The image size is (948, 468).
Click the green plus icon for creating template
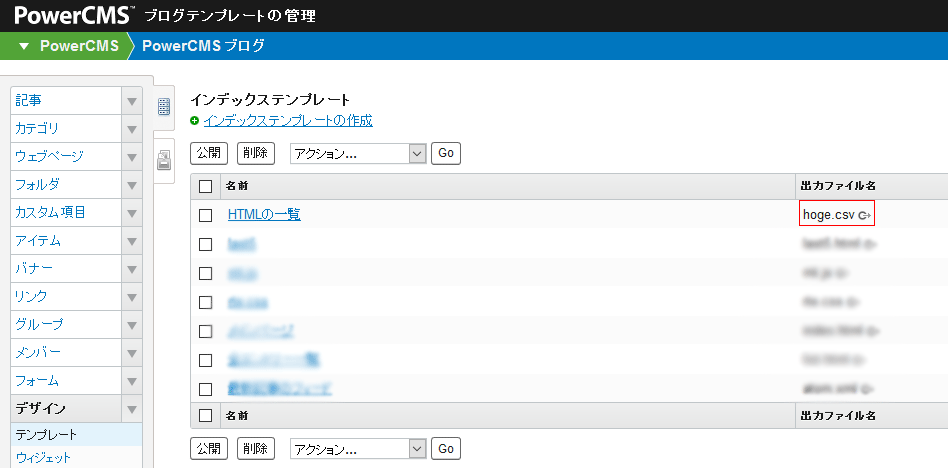195,121
